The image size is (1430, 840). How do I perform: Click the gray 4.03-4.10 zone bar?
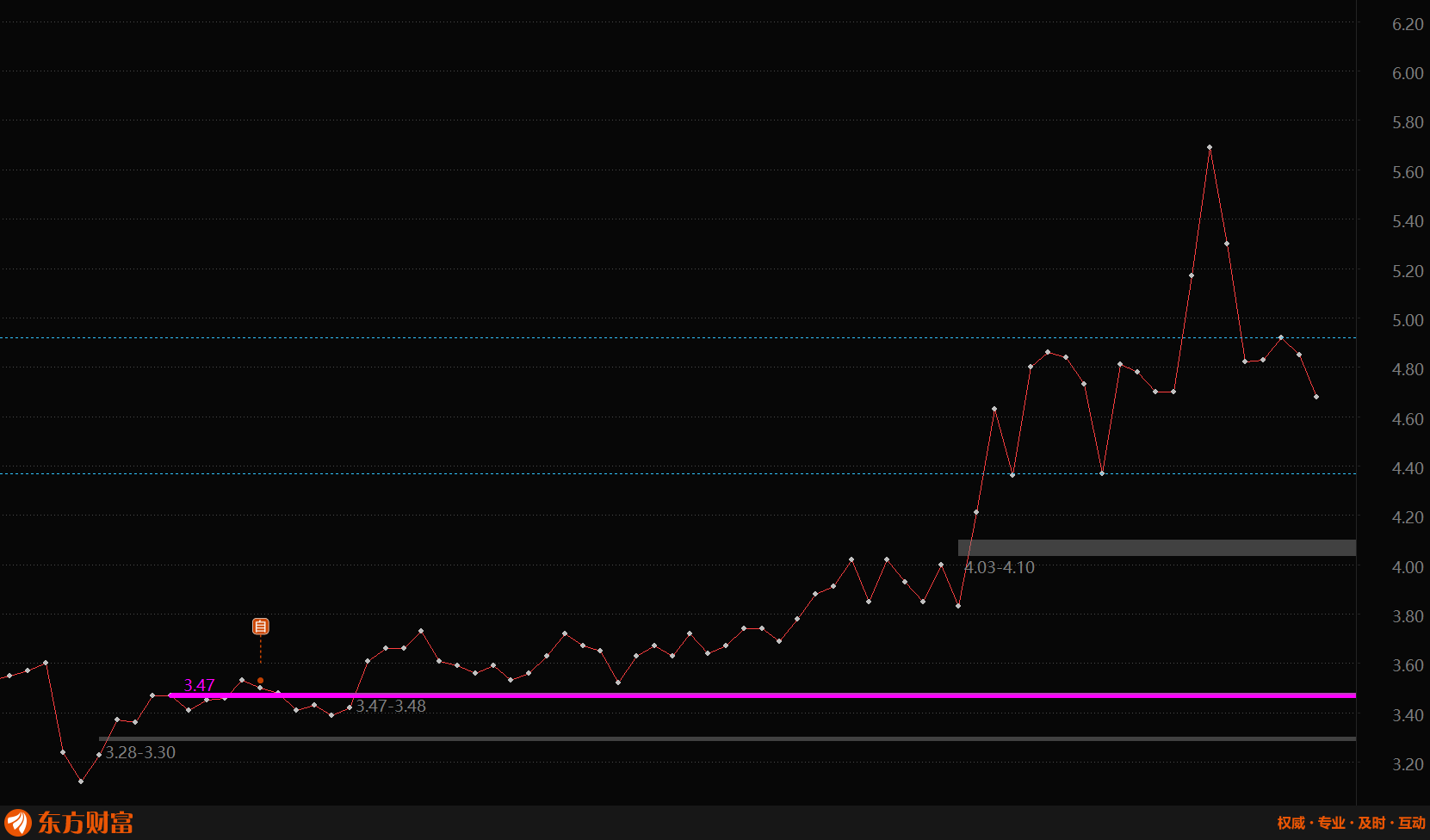tap(1157, 547)
